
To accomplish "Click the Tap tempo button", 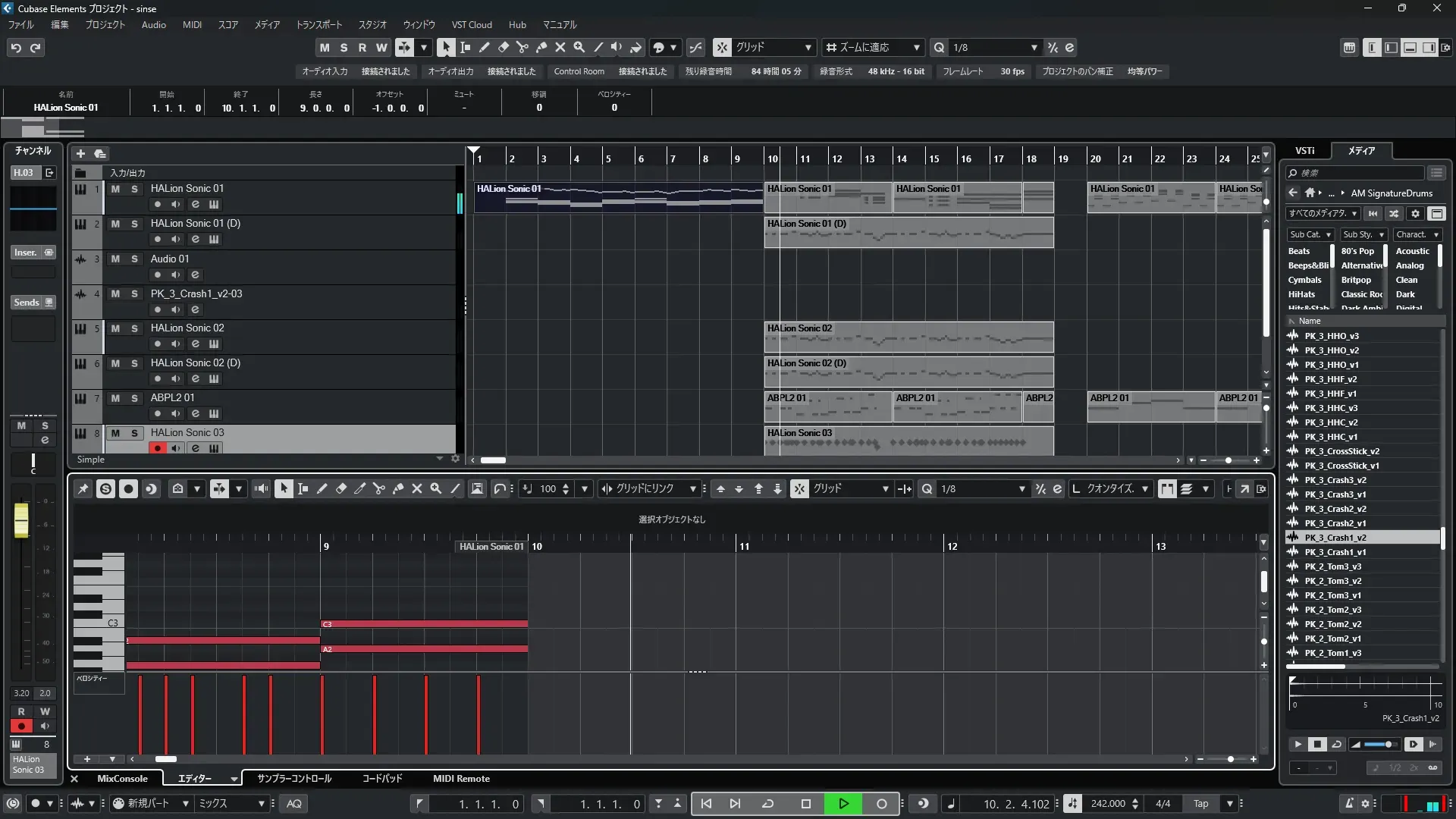I will (1200, 804).
